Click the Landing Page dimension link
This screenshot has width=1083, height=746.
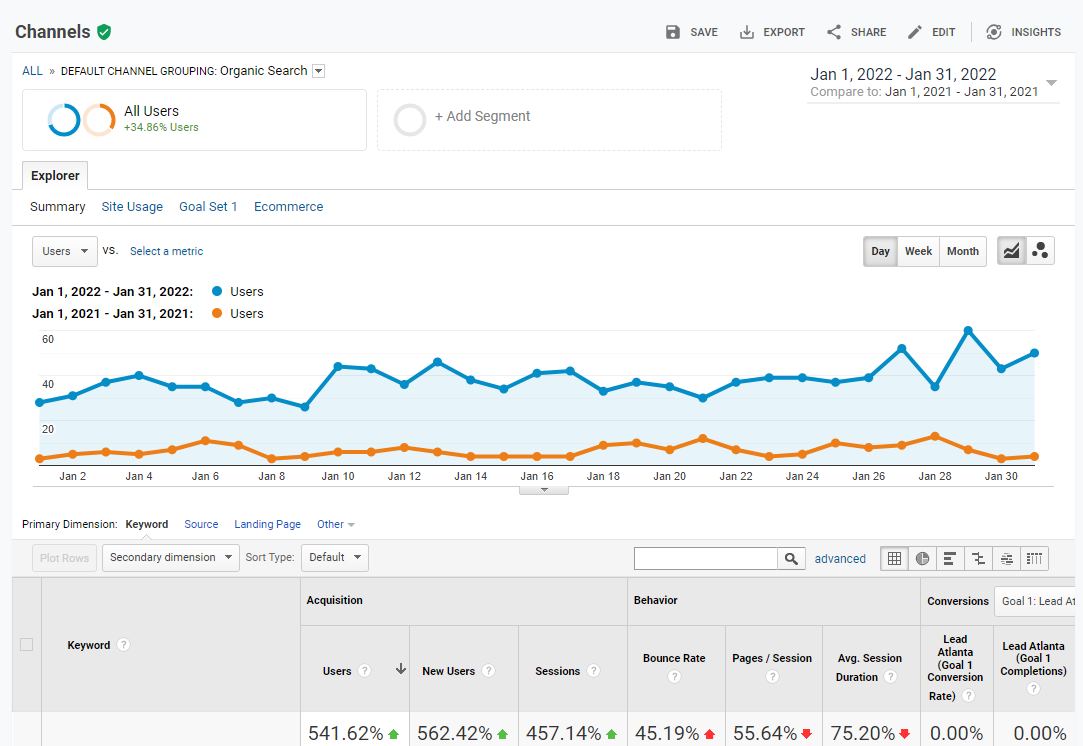267,524
